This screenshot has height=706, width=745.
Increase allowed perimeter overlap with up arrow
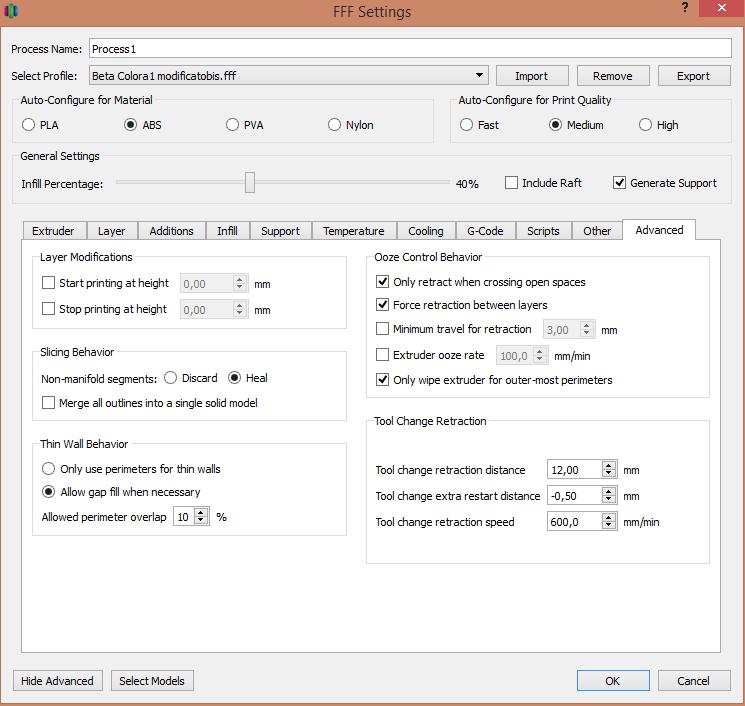click(x=201, y=512)
